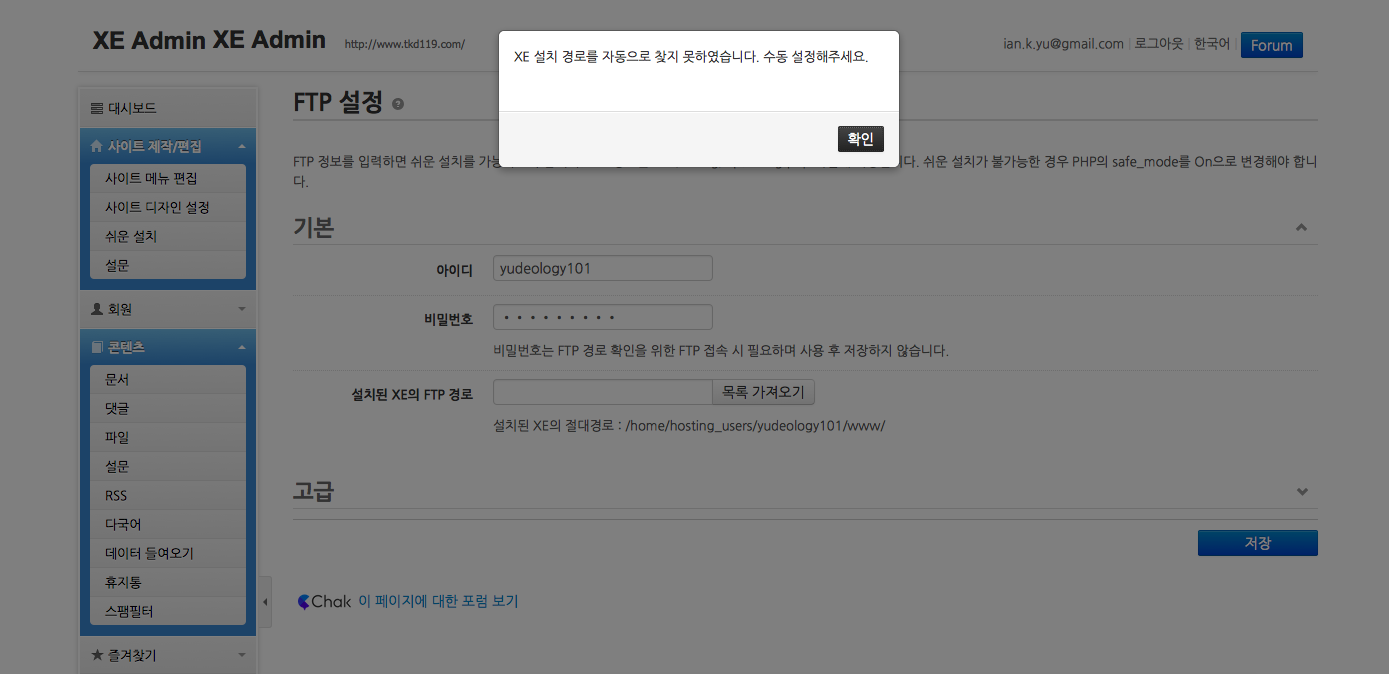1389x674 pixels.
Task: Expand the 고급 section
Action: coord(1302,491)
